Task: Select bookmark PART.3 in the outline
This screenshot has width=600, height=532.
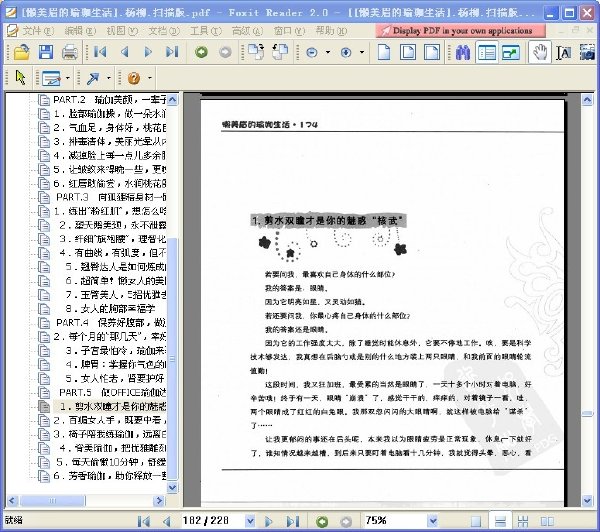Action: [111, 197]
